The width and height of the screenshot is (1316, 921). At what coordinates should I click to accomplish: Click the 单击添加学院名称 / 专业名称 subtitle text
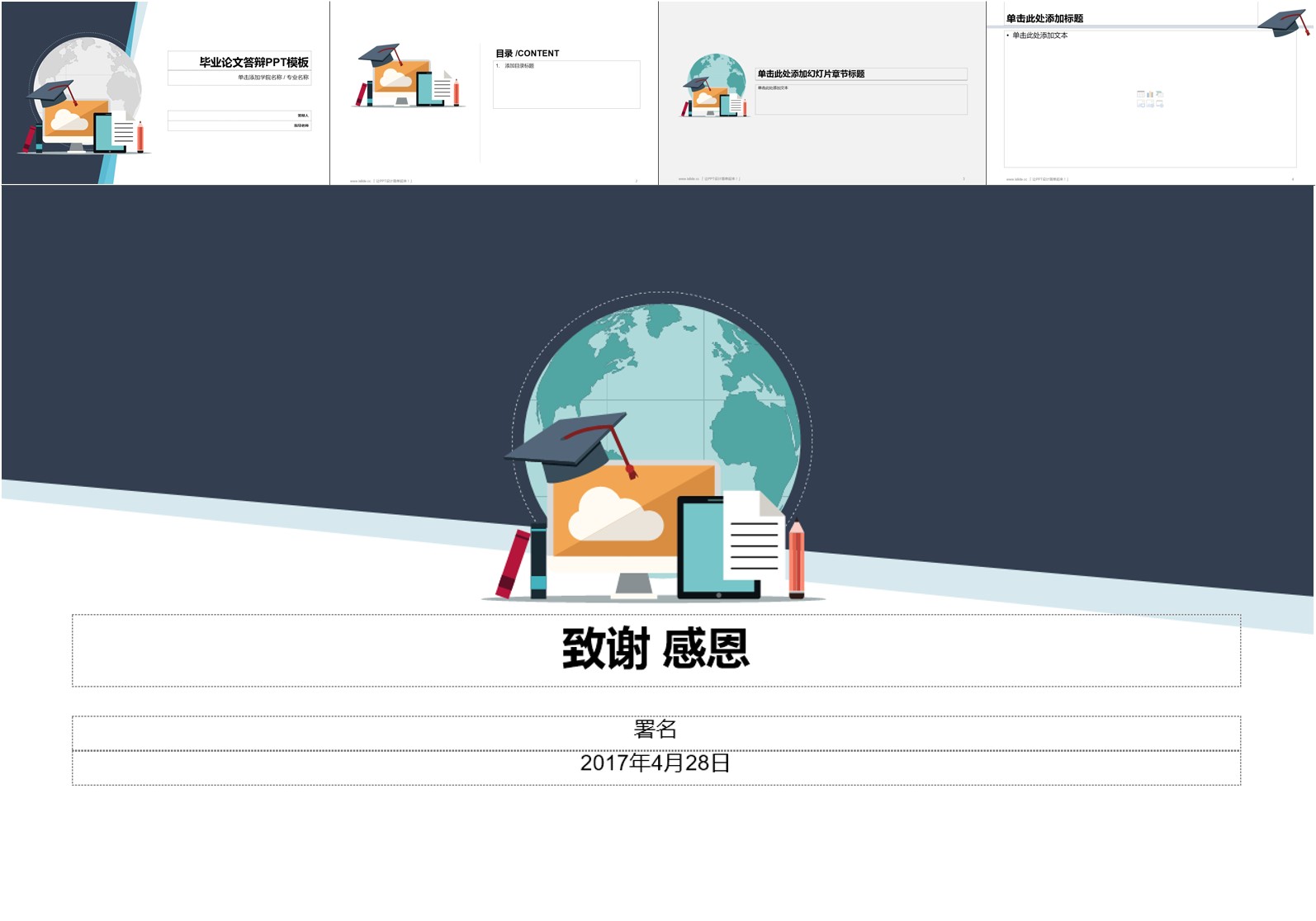tap(273, 78)
